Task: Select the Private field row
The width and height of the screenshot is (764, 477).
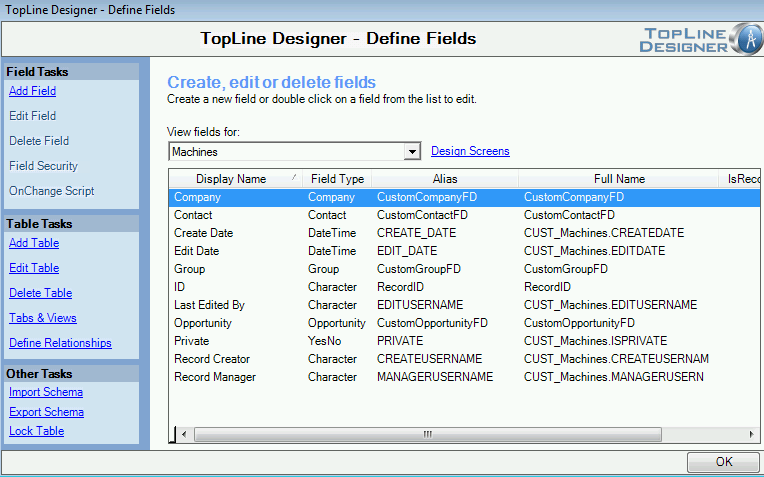Action: click(464, 341)
